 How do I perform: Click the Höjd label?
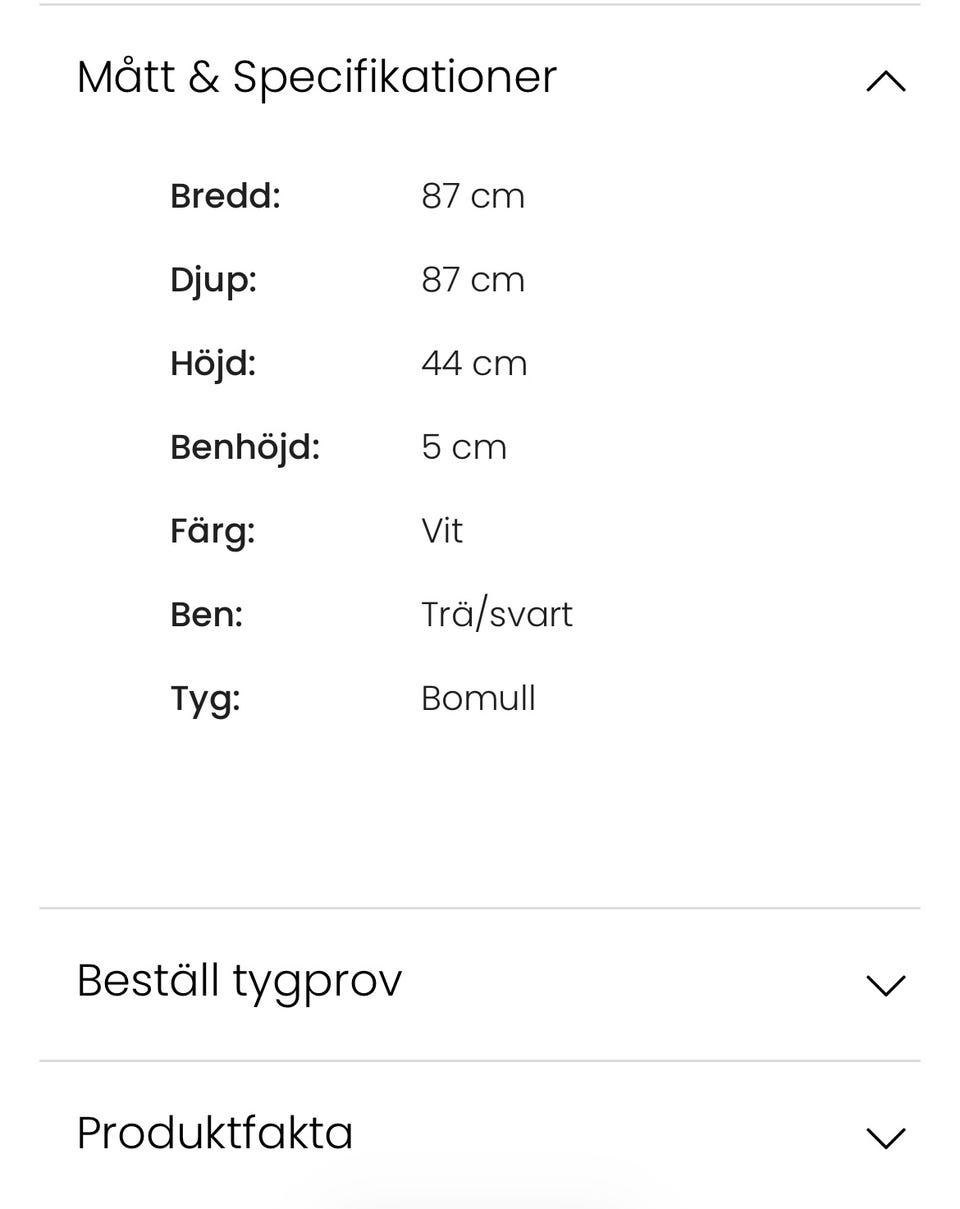213,363
